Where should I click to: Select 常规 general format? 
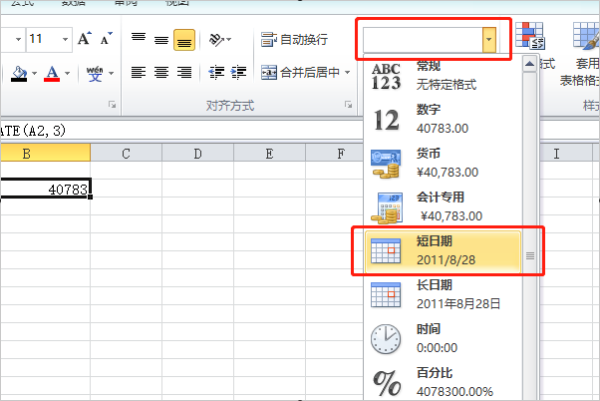coord(443,75)
